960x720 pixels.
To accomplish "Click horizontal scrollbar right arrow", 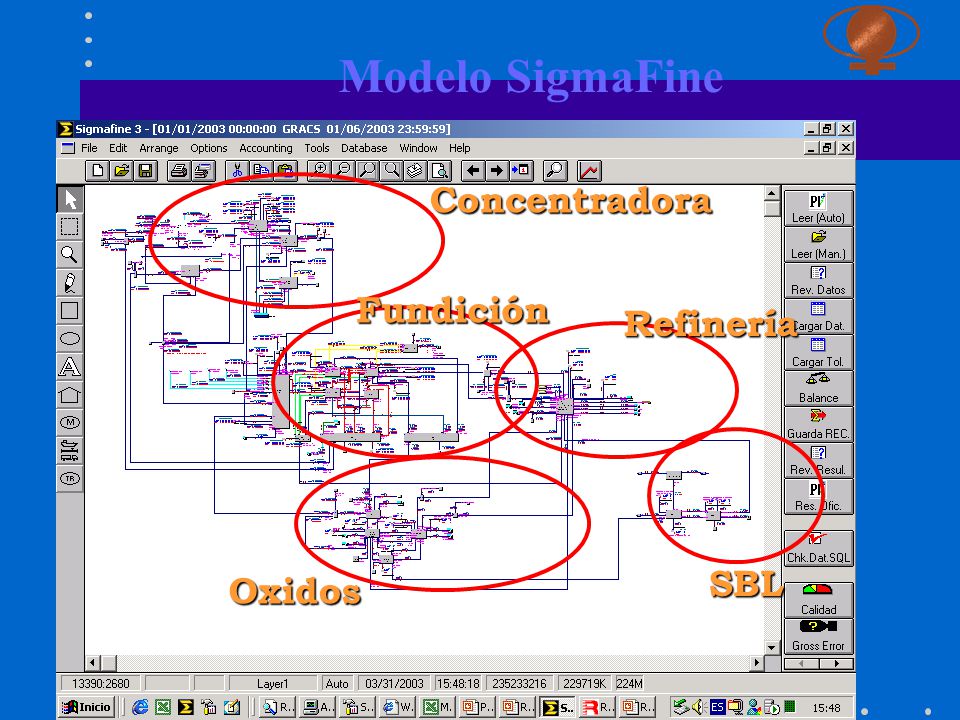I will coord(757,662).
